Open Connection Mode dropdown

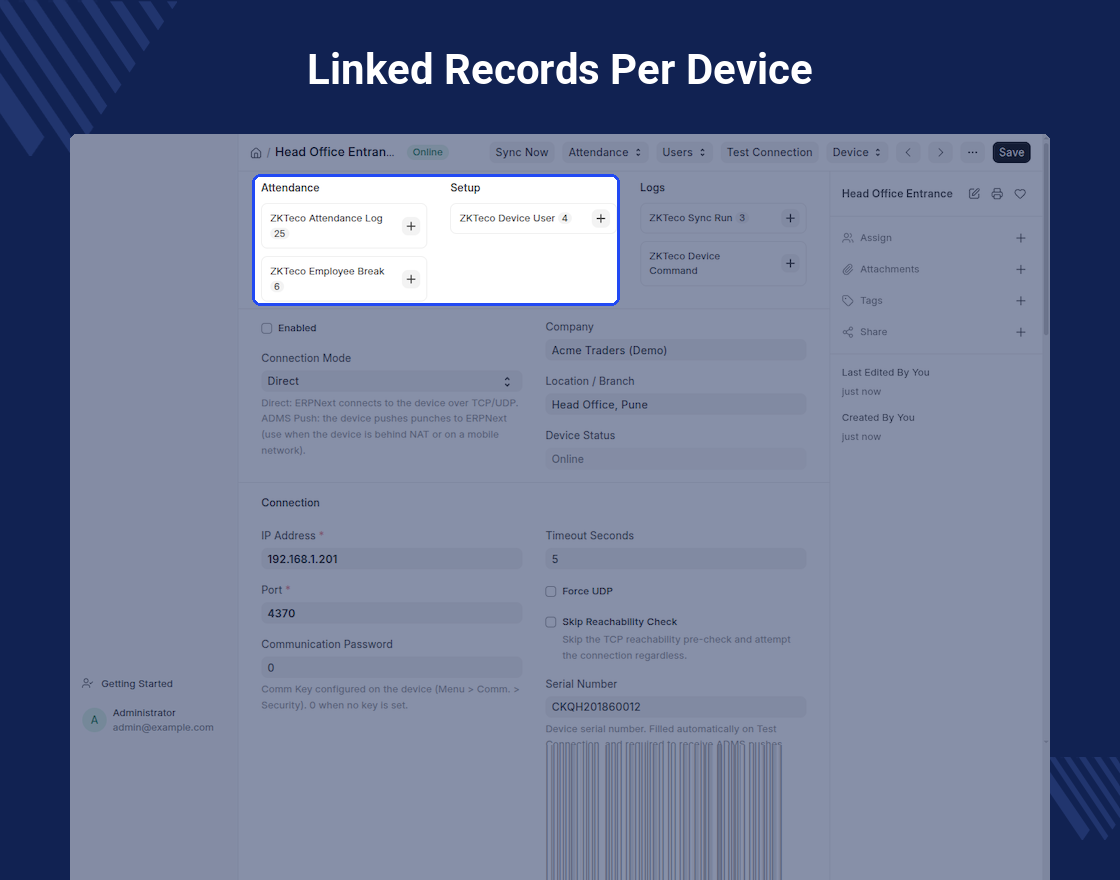pos(391,381)
